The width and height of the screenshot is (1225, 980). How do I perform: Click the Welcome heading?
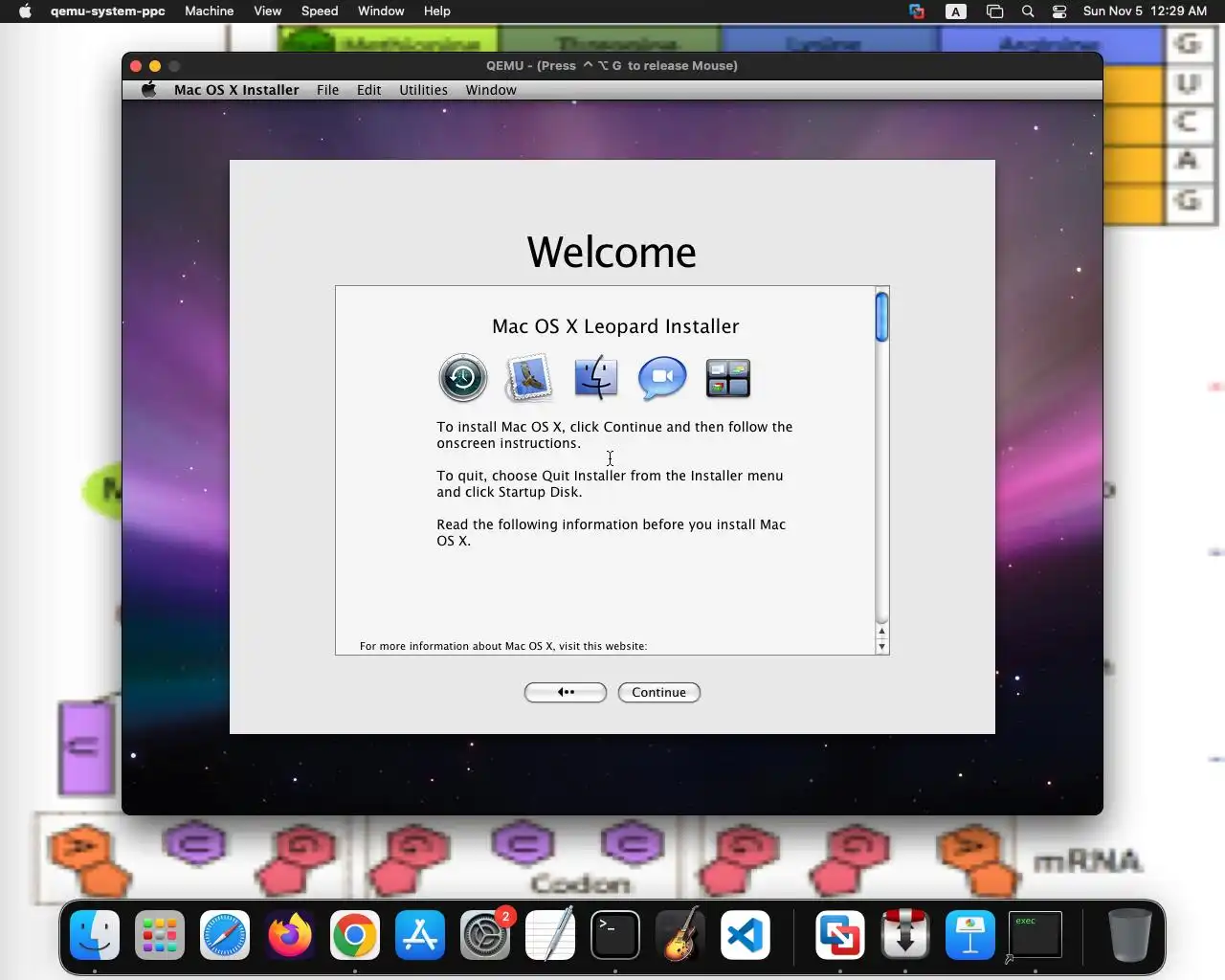click(612, 253)
